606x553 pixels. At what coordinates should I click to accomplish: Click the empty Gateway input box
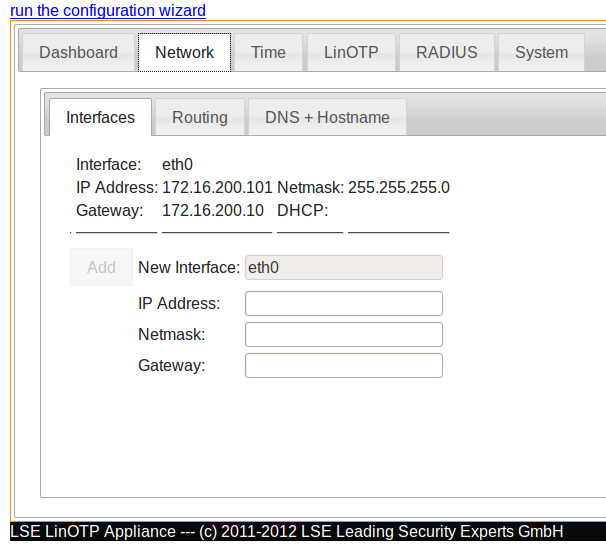point(343,366)
